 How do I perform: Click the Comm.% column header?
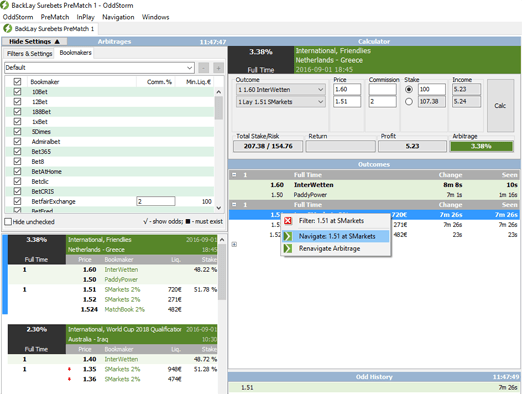[x=159, y=82]
